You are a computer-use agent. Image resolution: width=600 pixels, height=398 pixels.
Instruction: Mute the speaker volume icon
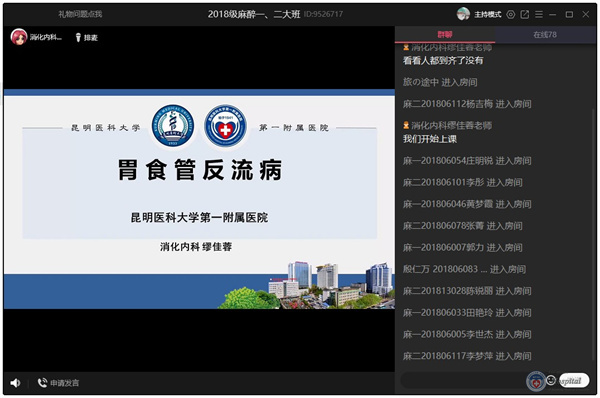tap(15, 383)
